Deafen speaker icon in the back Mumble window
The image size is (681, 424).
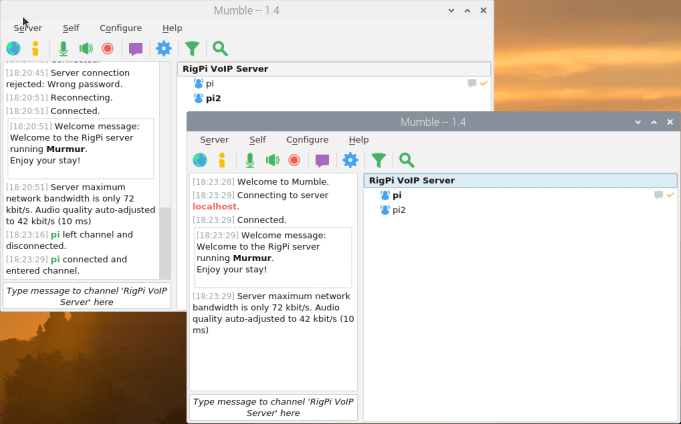point(86,48)
